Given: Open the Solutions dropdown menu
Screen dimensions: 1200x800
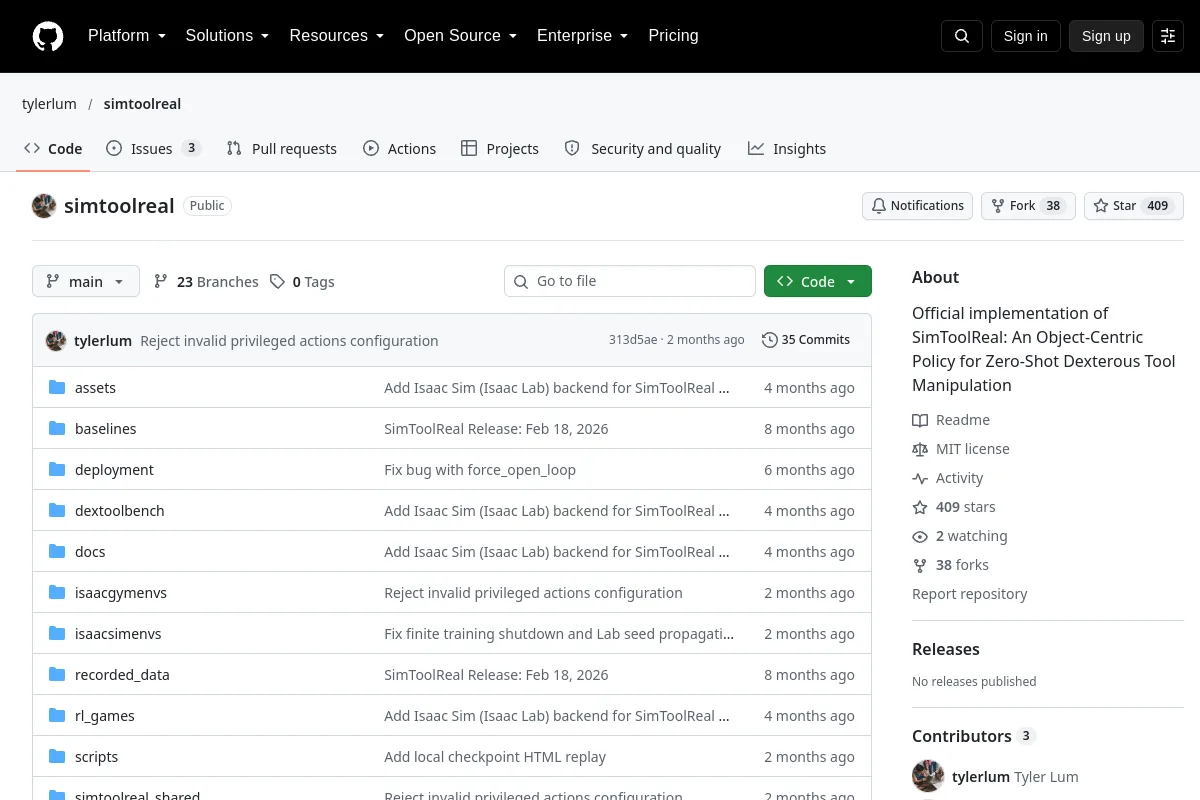Looking at the screenshot, I should 227,36.
